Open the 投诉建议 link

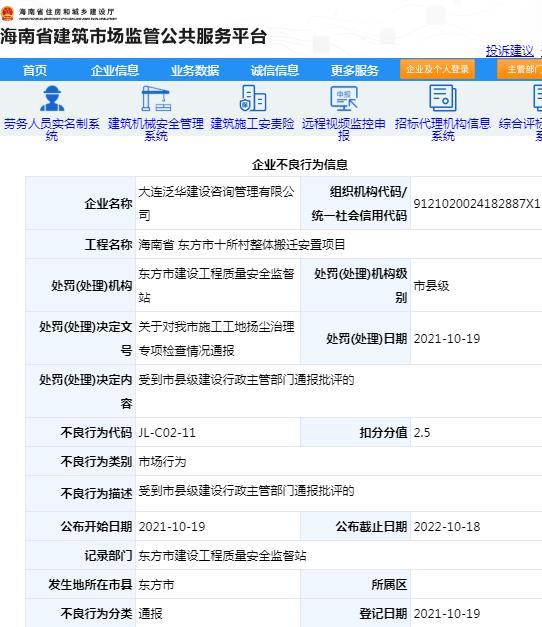coord(510,51)
